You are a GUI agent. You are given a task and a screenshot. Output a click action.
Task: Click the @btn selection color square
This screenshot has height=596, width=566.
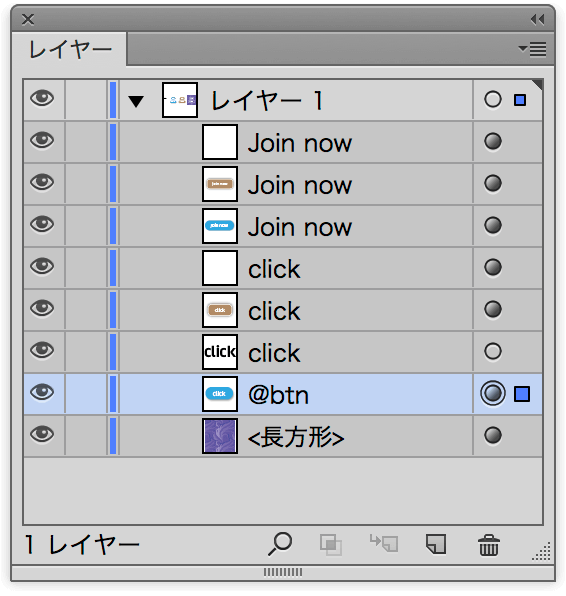click(x=522, y=394)
